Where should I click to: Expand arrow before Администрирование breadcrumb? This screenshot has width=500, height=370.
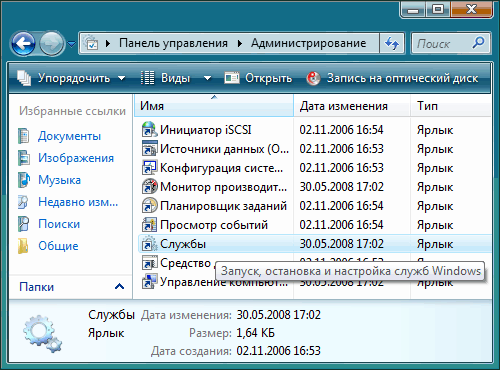[x=240, y=43]
